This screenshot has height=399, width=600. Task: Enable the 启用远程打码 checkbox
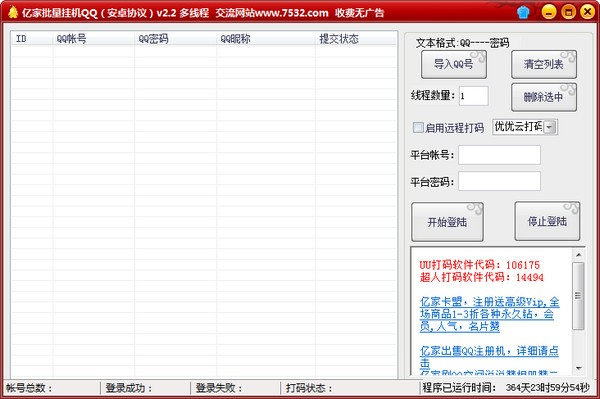tap(418, 127)
